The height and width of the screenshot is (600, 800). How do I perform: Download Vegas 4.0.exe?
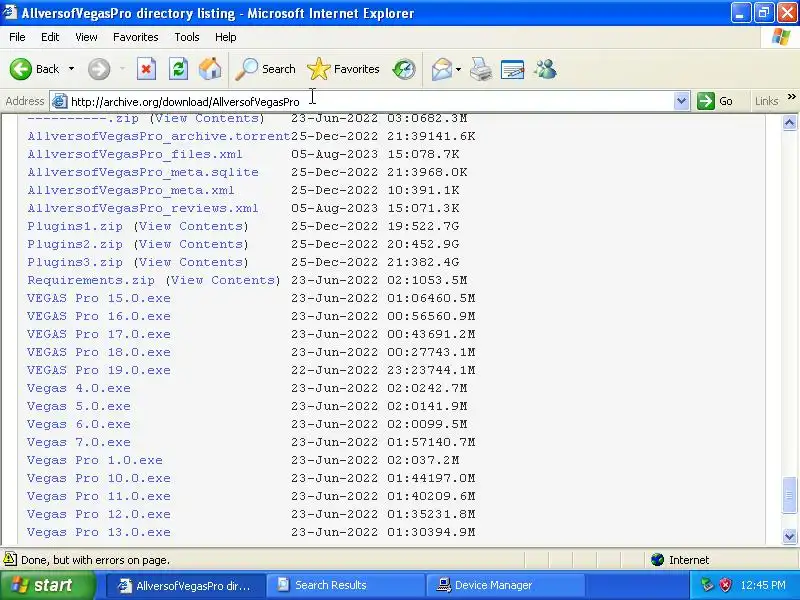[79, 388]
